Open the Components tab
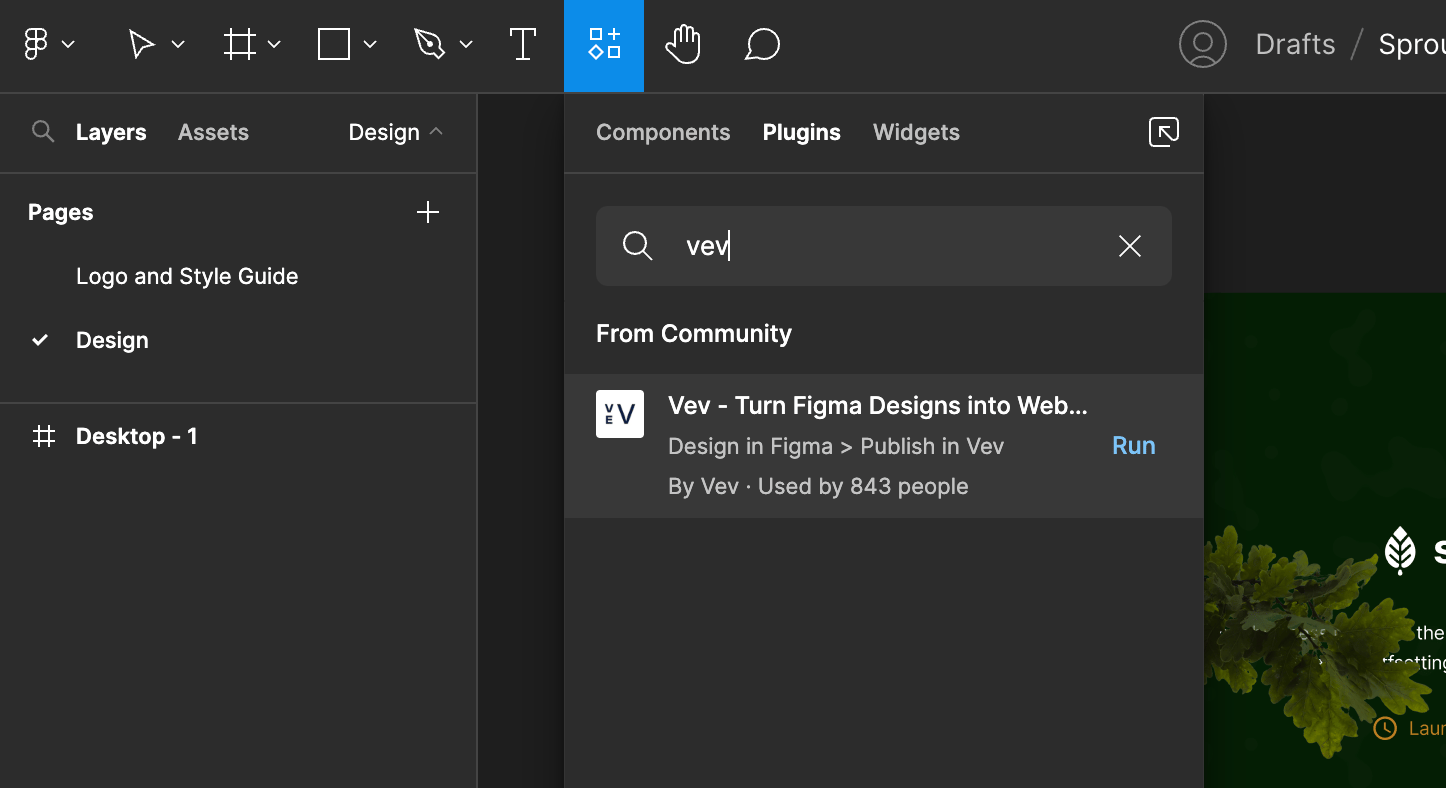The height and width of the screenshot is (788, 1446). (663, 132)
